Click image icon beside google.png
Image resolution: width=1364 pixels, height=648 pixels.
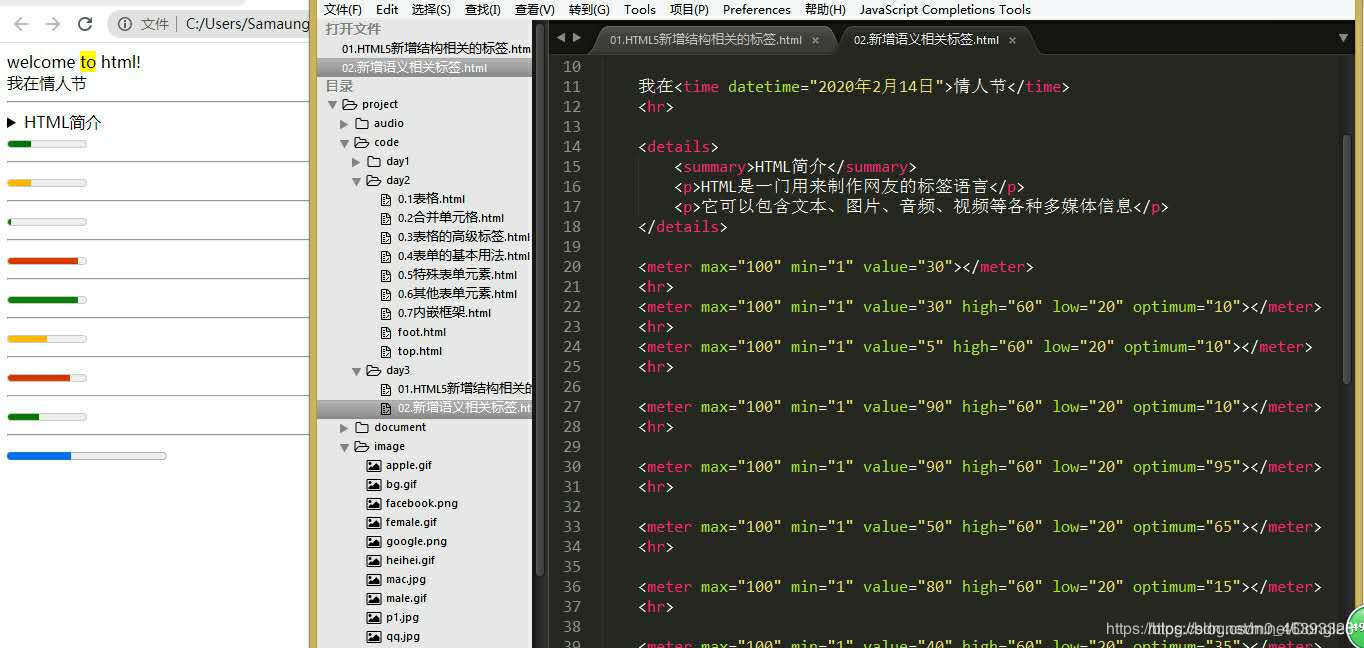tap(374, 542)
